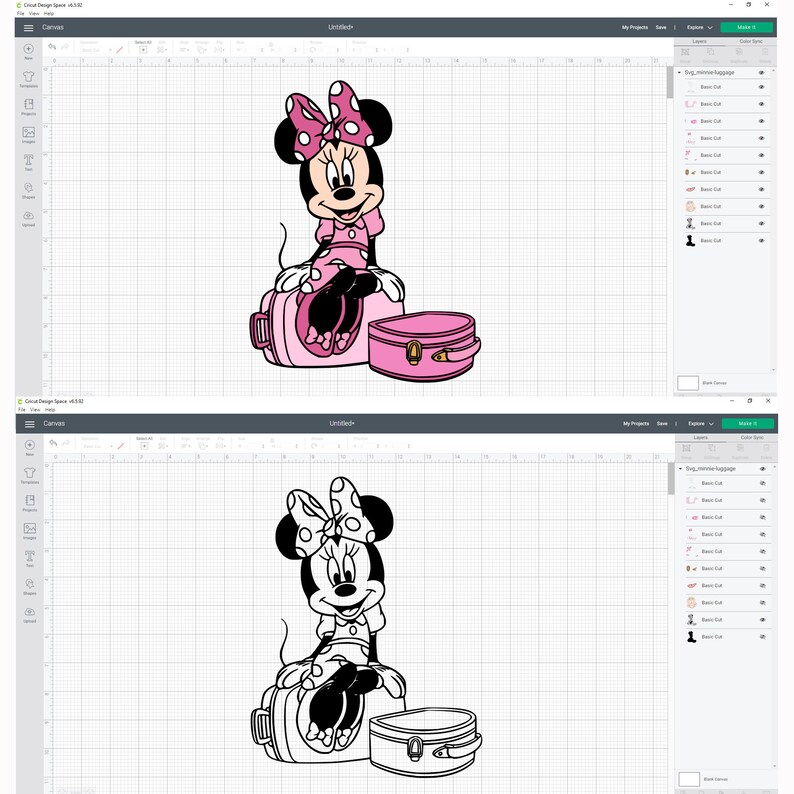This screenshot has width=794, height=794.
Task: Hide the visible outline layer in bottom window
Action: (x=762, y=619)
